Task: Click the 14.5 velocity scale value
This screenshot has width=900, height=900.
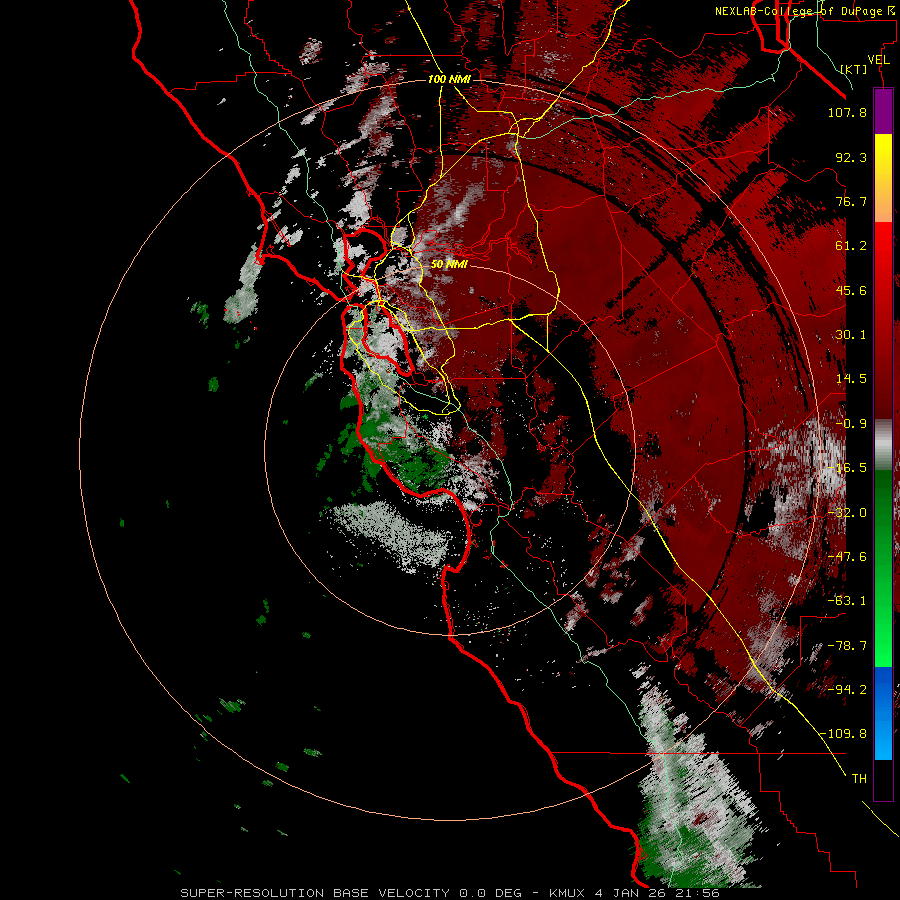Action: point(851,379)
